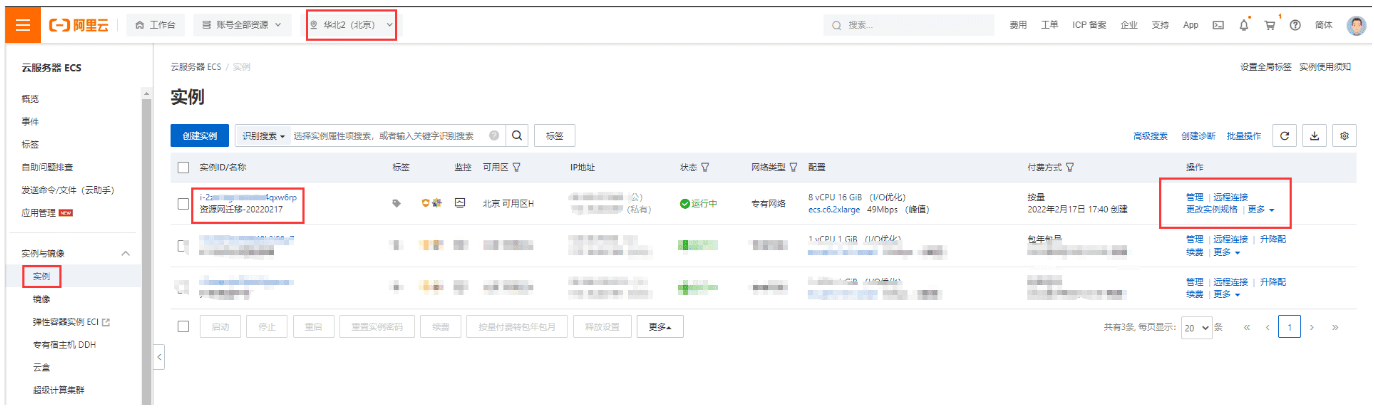Viewport: 1374px width, 418px height.
Task: Open the orange hamburger main menu
Action: pyautogui.click(x=22, y=24)
